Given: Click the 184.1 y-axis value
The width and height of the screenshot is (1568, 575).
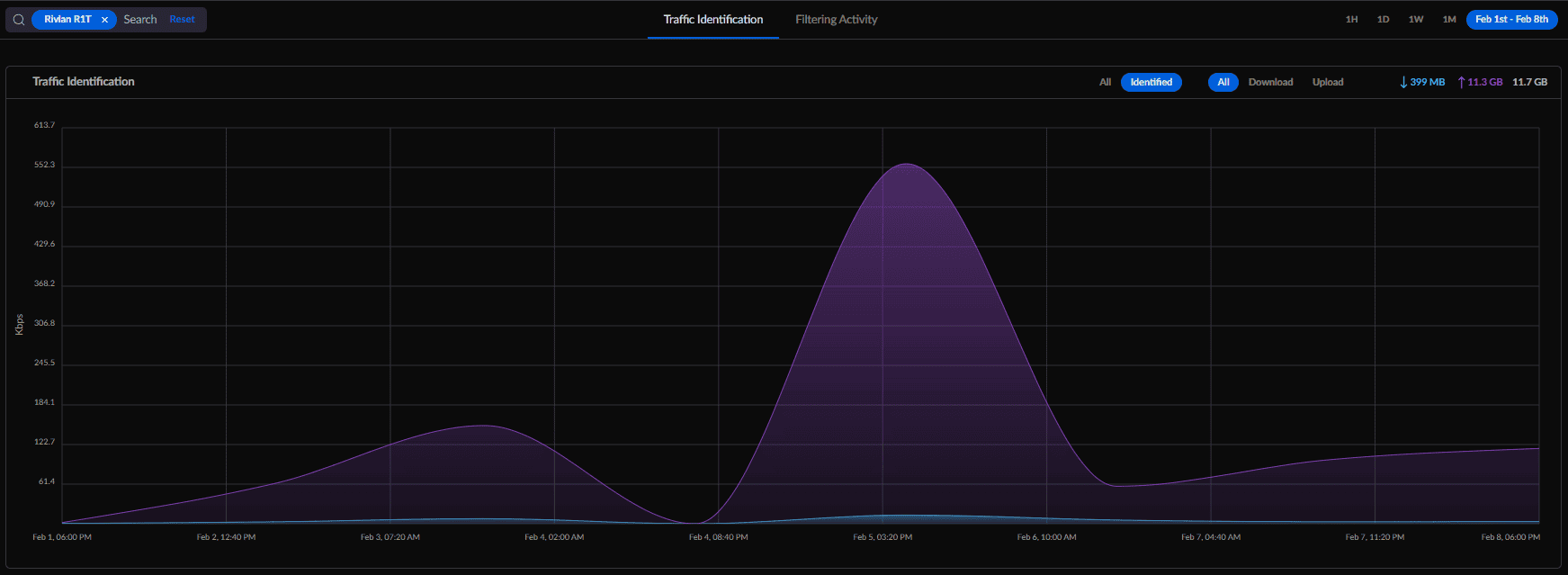Looking at the screenshot, I should point(44,402).
